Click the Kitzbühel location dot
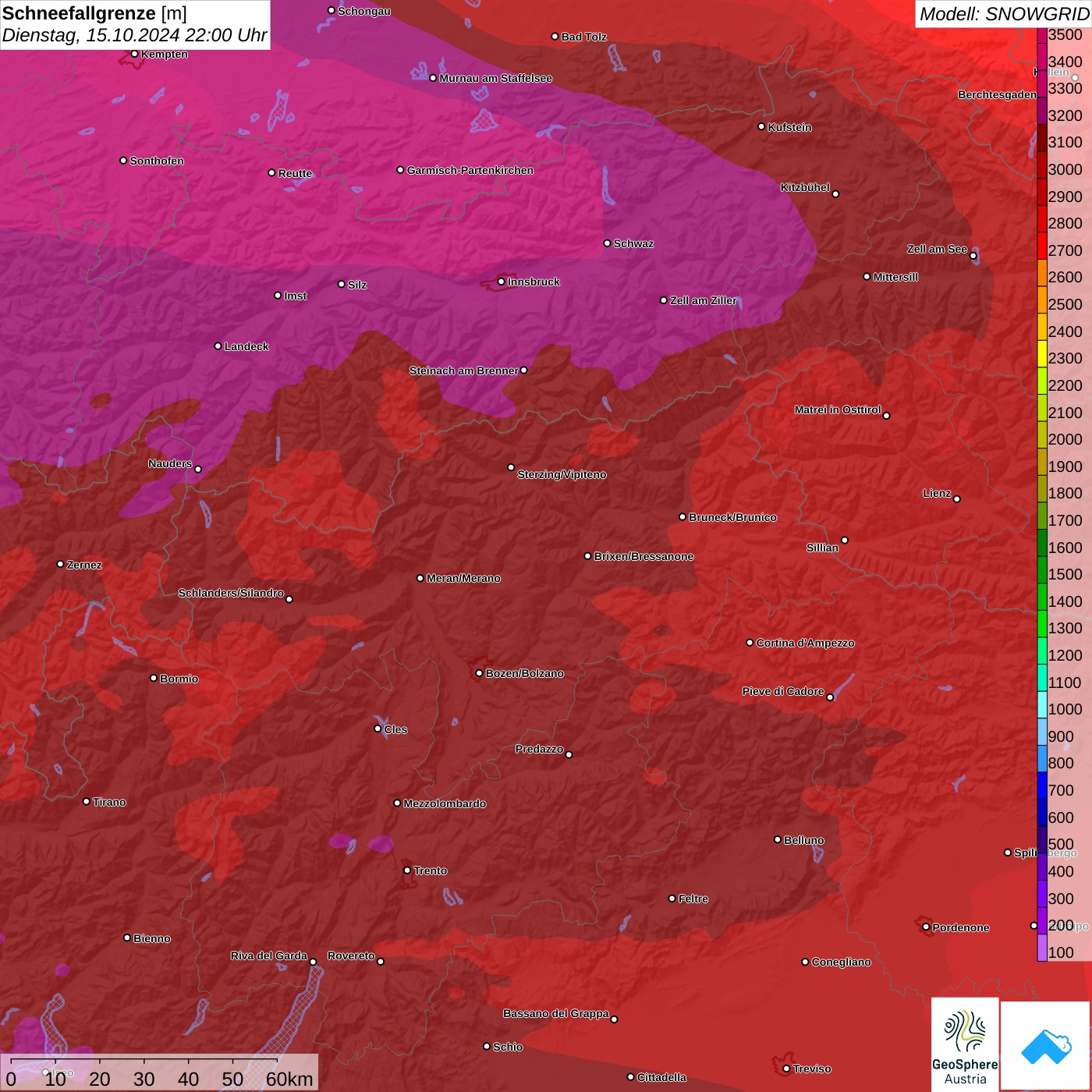 [x=835, y=193]
